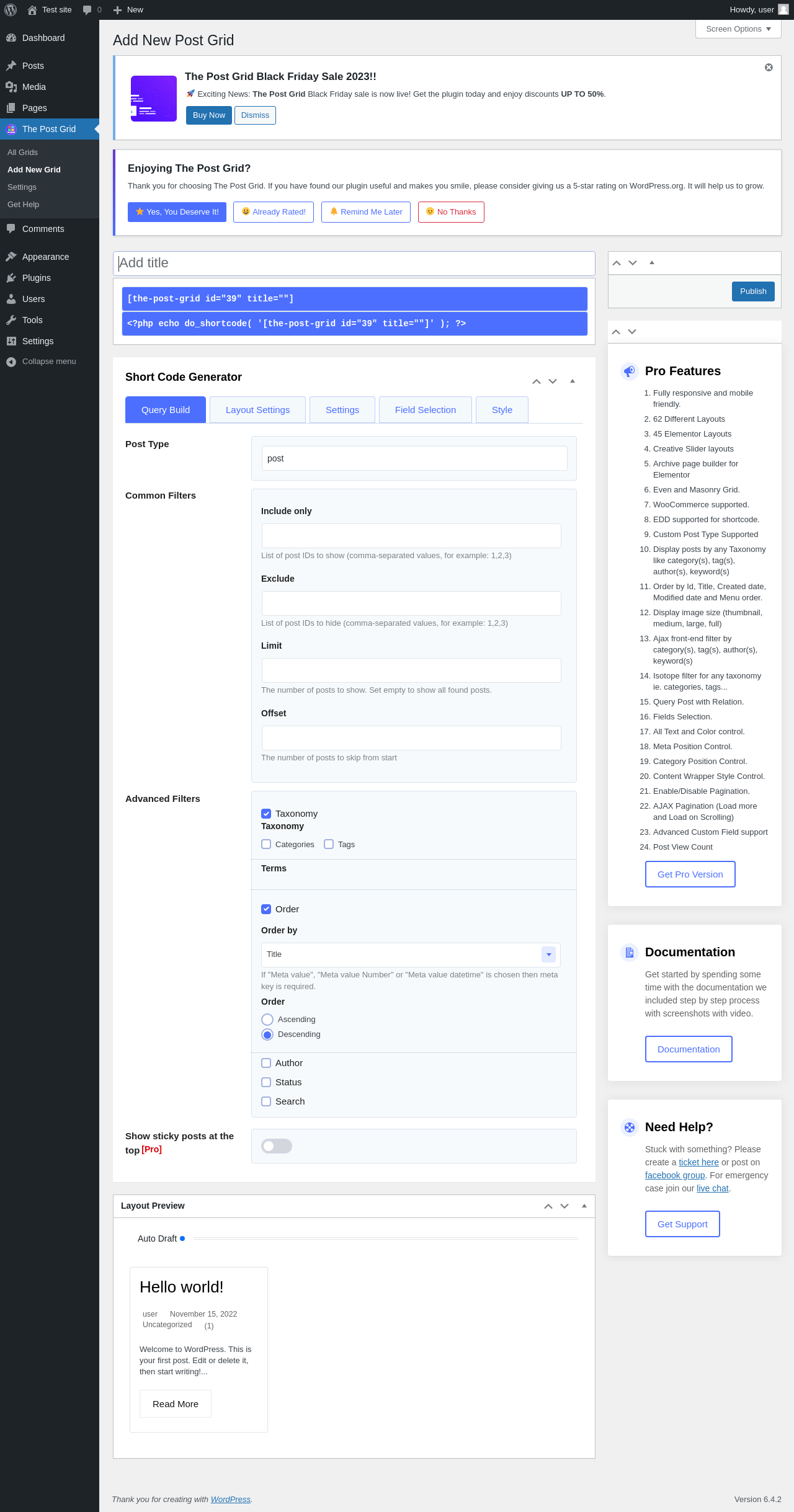Open the Order by Title dropdown
Image resolution: width=794 pixels, height=1512 pixels.
[411, 954]
